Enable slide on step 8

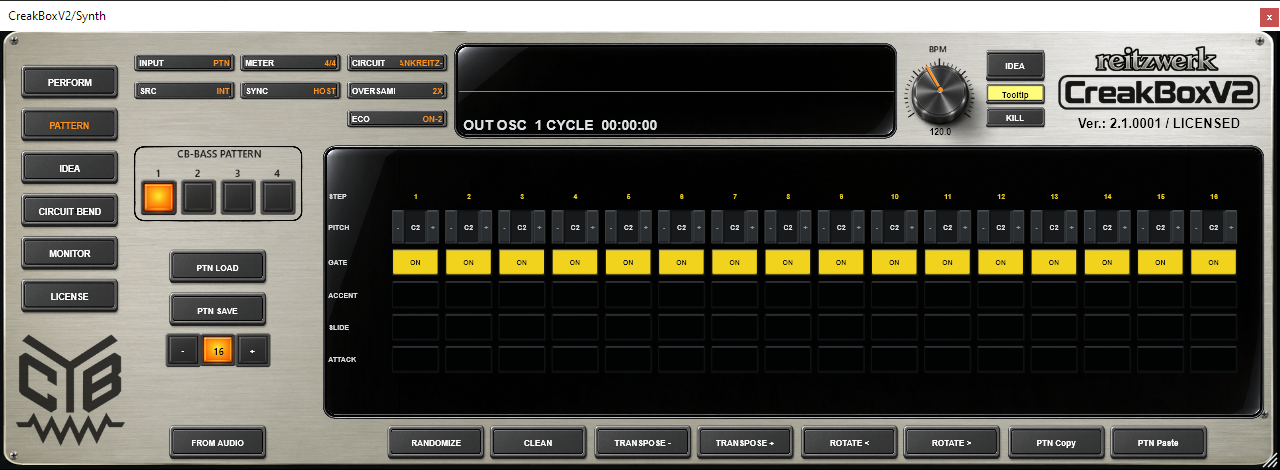click(788, 327)
